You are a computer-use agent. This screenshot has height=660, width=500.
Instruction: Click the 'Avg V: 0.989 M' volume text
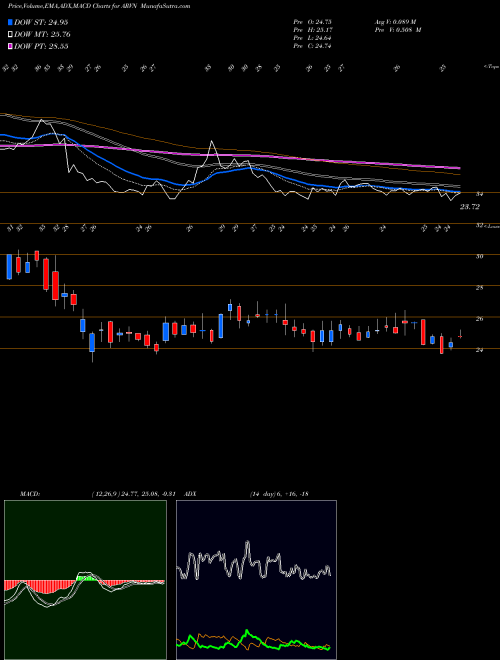click(x=395, y=22)
